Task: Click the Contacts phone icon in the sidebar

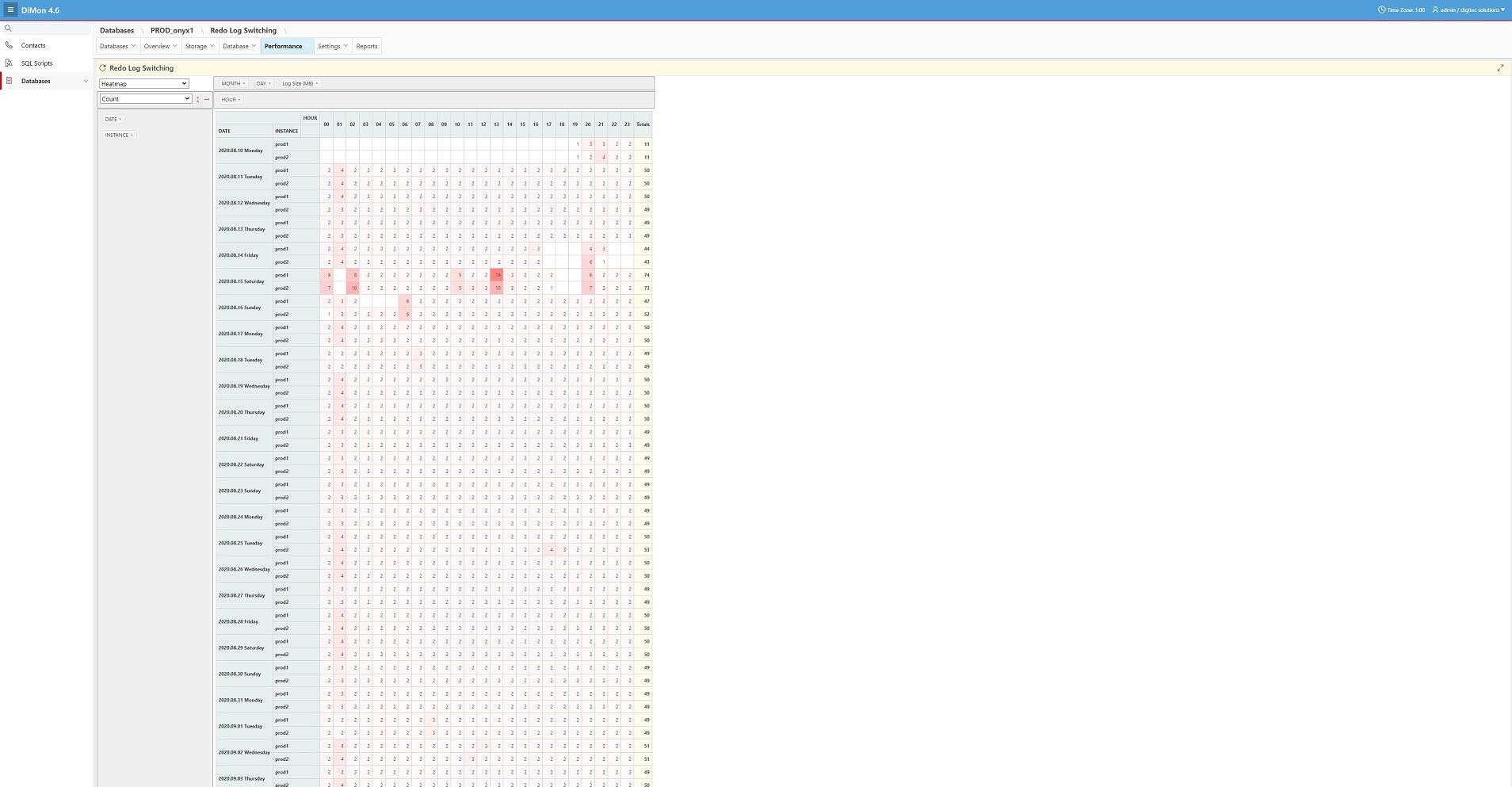Action: point(9,45)
